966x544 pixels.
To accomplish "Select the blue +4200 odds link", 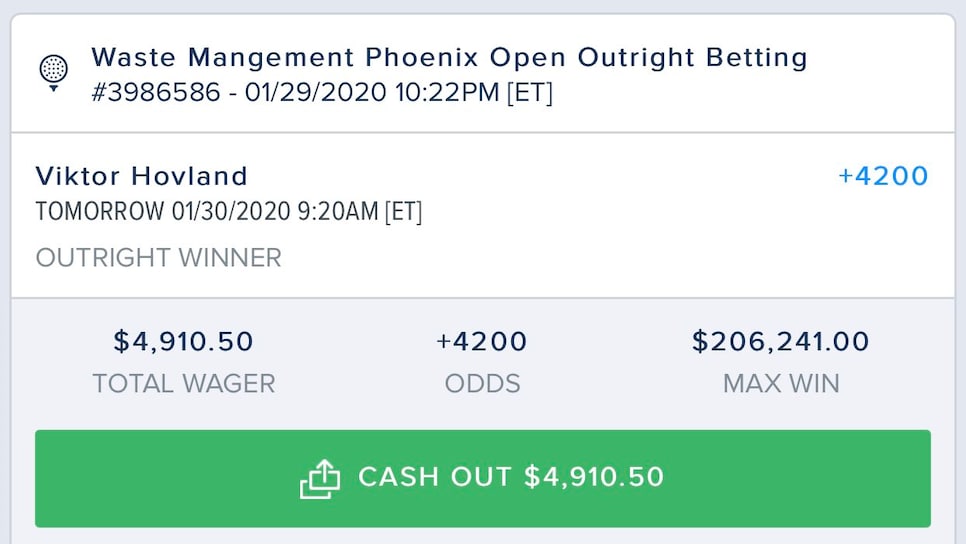I will pos(883,176).
